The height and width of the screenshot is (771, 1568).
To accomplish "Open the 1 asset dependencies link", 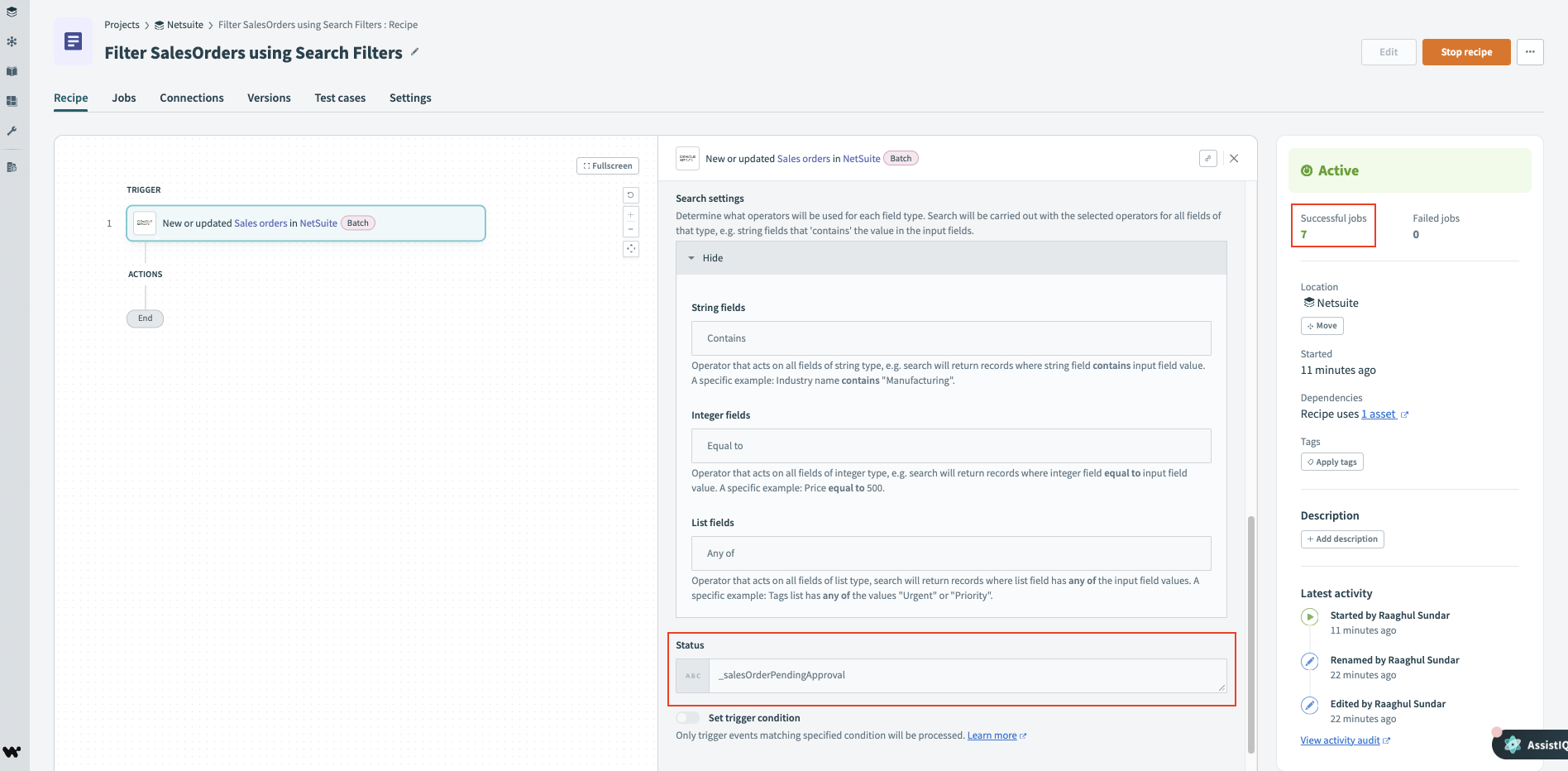I will (1379, 414).
